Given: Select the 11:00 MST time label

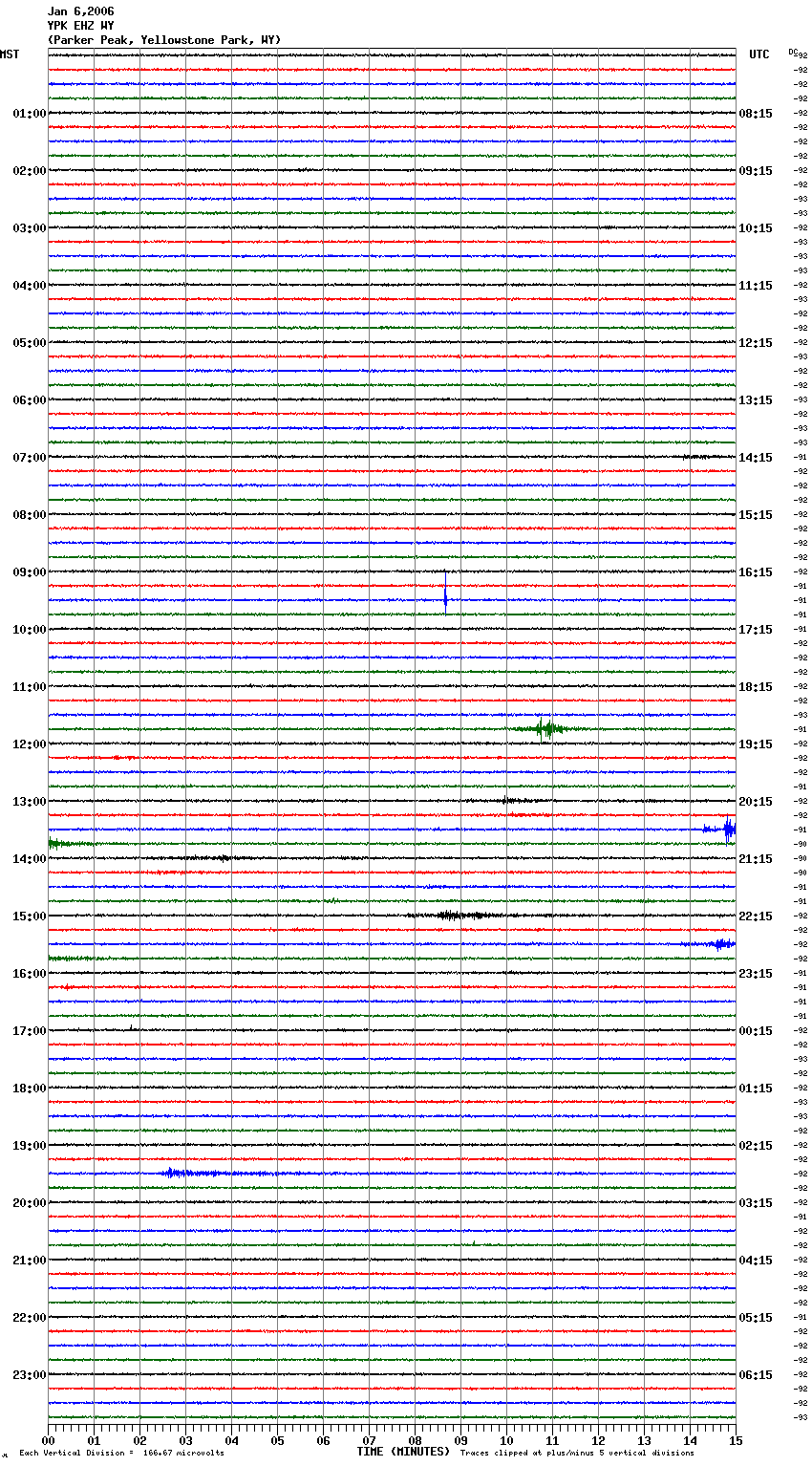Looking at the screenshot, I should point(30,687).
